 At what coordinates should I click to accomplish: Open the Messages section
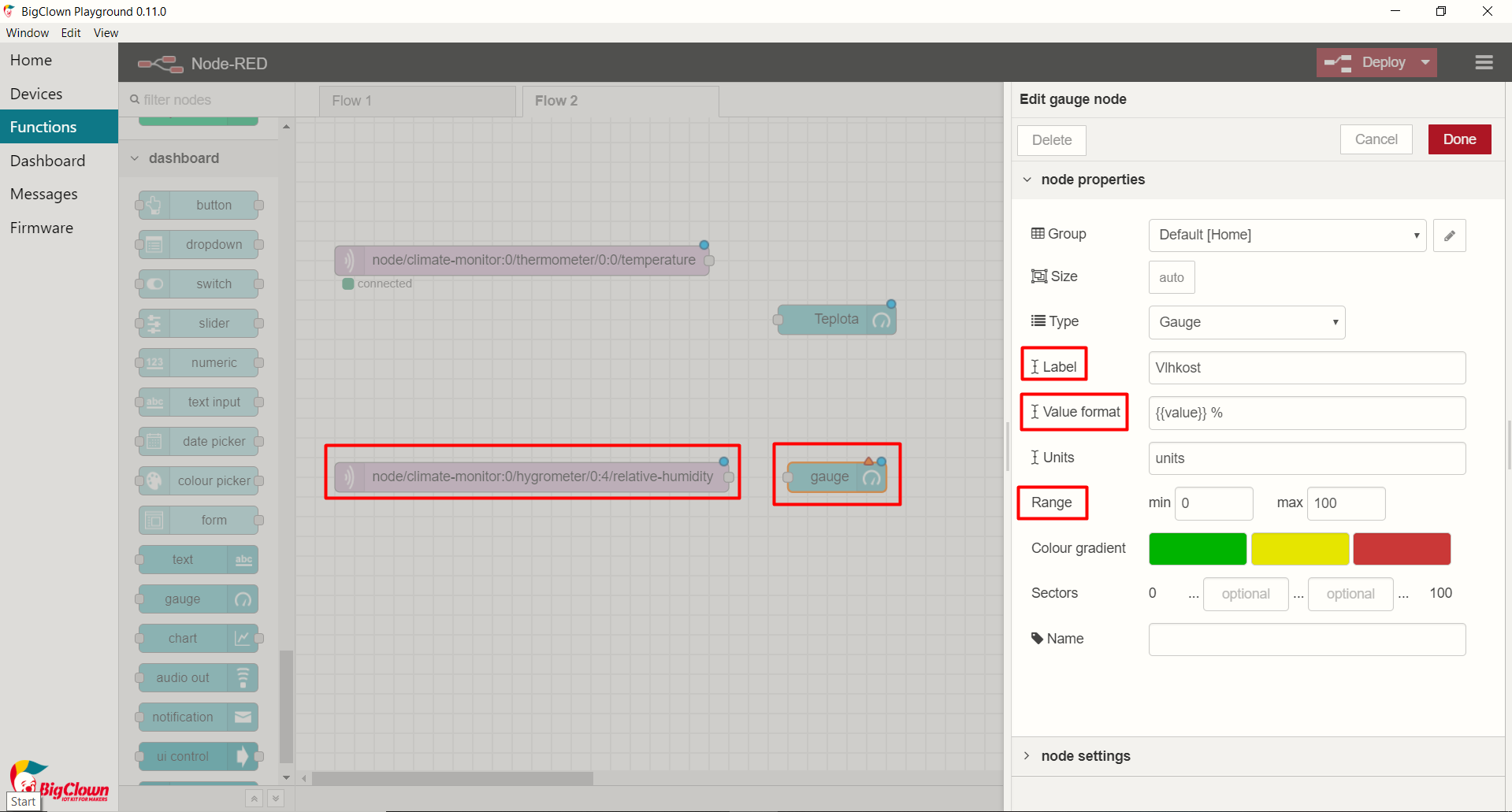tap(59, 194)
